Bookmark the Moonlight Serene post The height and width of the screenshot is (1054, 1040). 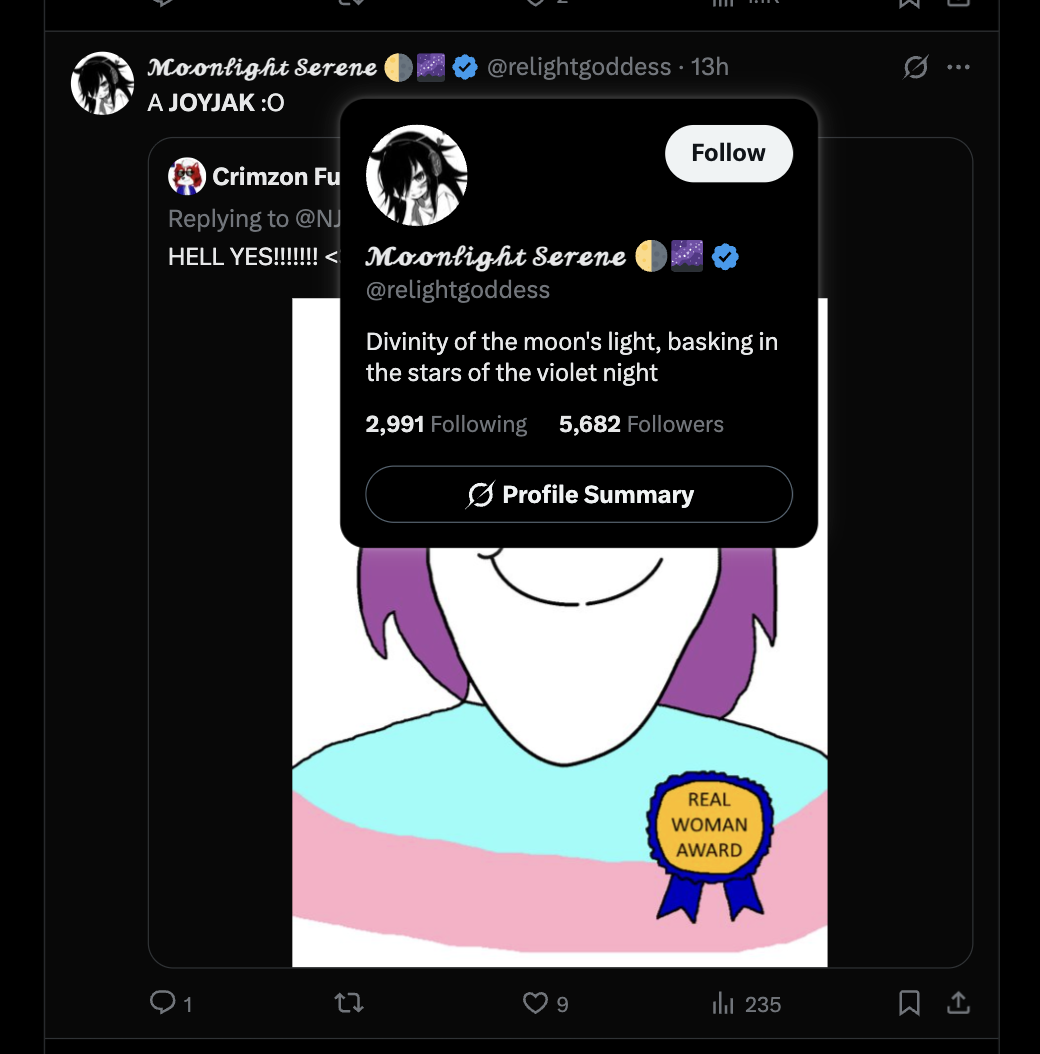pos(909,1002)
